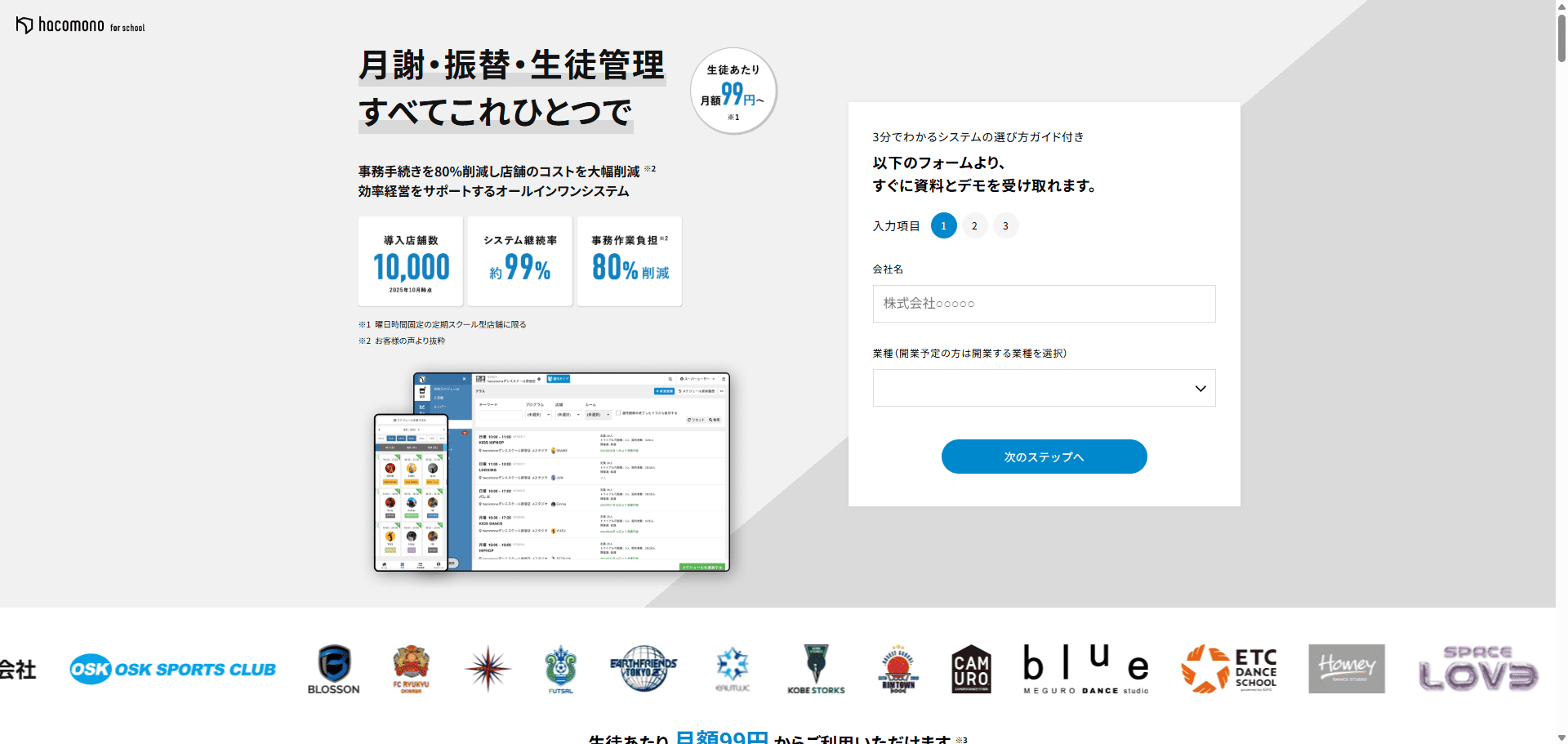Click the OSK Sports Club logo
The height and width of the screenshot is (744, 1568).
click(172, 669)
